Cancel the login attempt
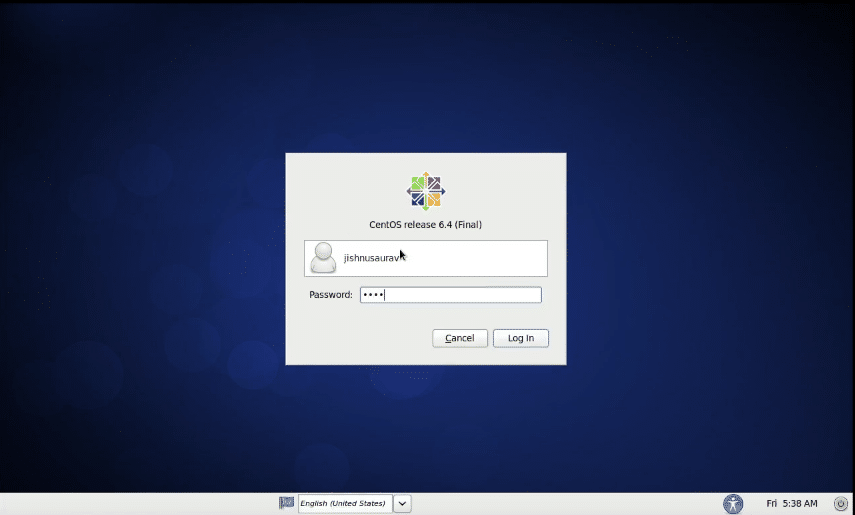855x515 pixels. point(460,338)
